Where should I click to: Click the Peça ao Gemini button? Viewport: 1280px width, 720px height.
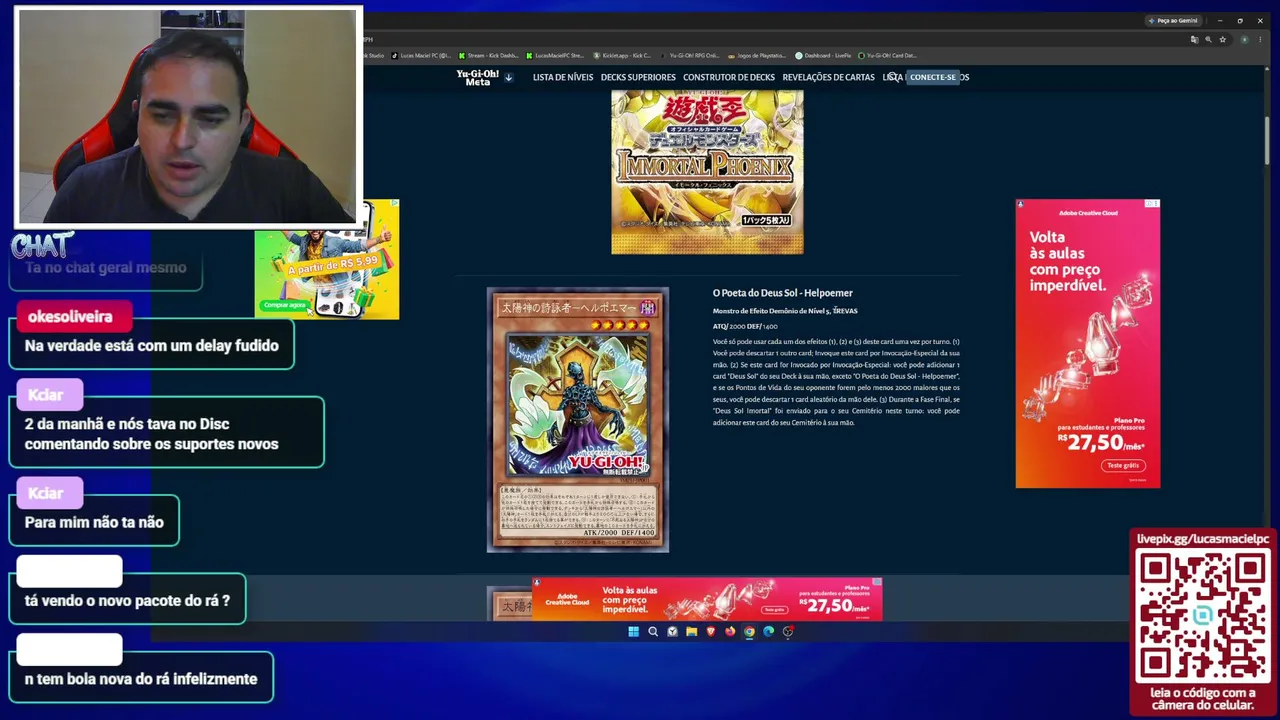pos(1176,21)
